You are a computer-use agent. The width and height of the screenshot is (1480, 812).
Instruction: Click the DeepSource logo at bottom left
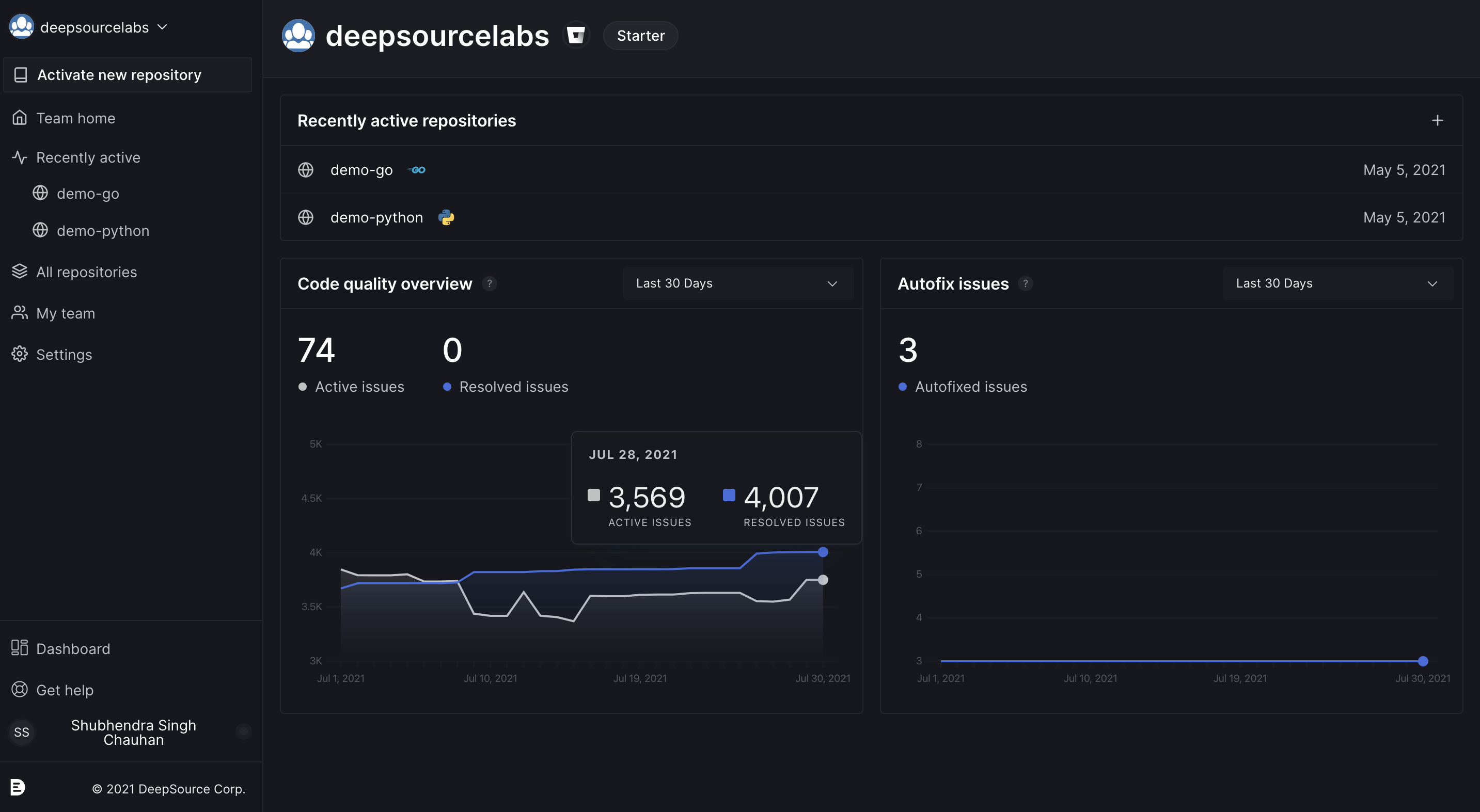(x=19, y=787)
